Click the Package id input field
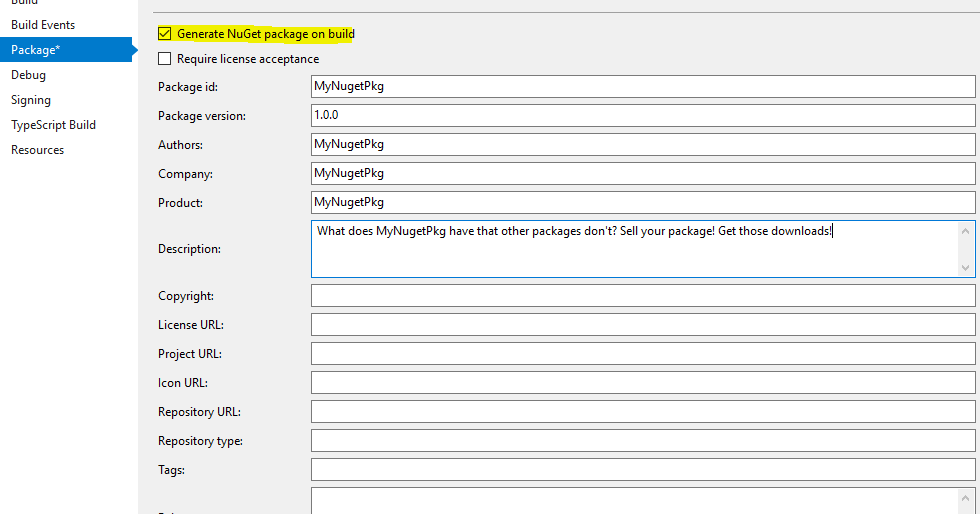Image resolution: width=980 pixels, height=514 pixels. [643, 86]
